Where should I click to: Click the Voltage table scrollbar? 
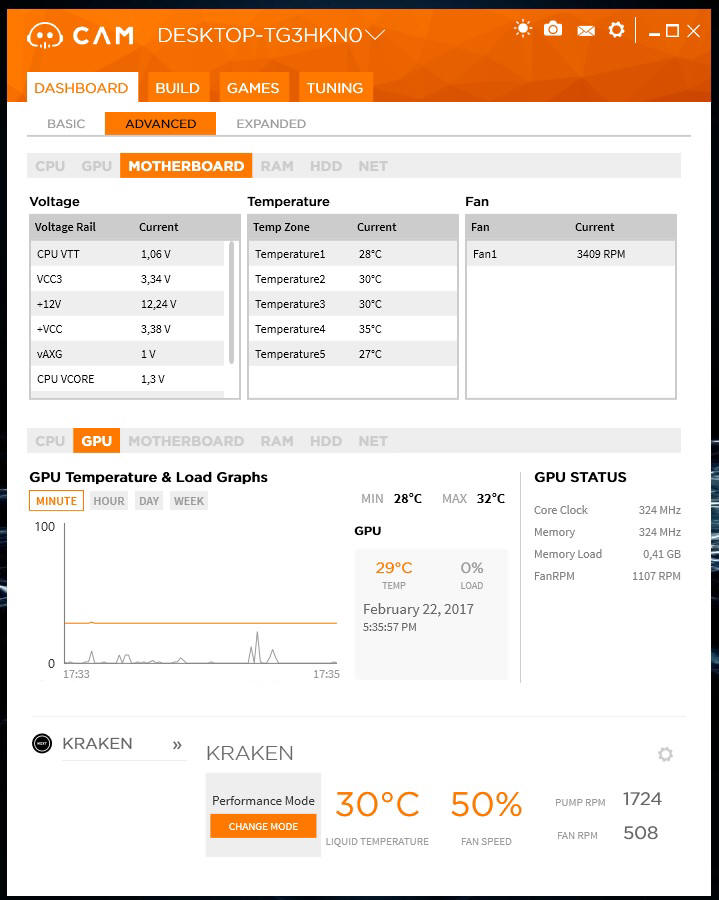pyautogui.click(x=231, y=302)
